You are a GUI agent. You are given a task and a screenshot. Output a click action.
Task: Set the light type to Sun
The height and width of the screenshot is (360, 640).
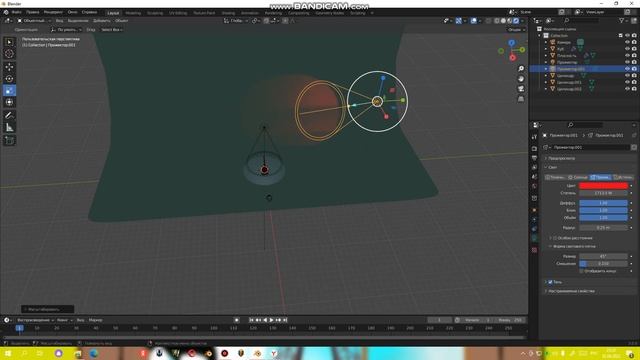(x=578, y=177)
